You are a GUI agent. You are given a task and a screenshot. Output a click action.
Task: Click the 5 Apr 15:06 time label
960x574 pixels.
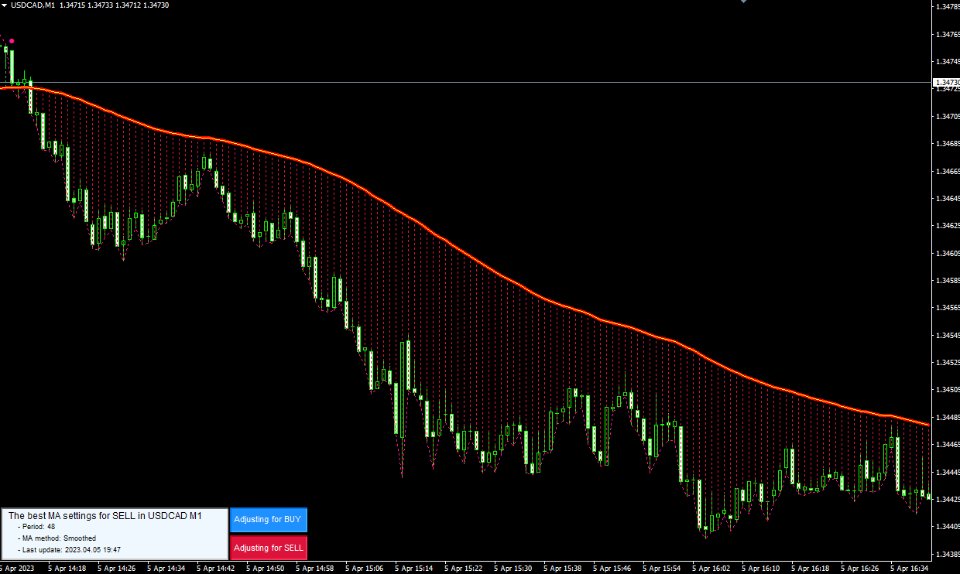(365, 568)
